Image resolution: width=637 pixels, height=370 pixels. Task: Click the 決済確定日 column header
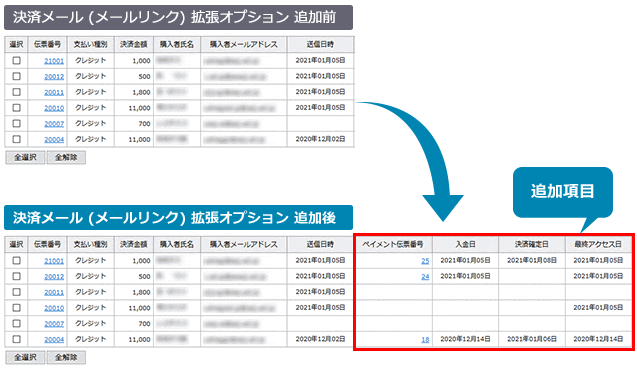click(532, 244)
